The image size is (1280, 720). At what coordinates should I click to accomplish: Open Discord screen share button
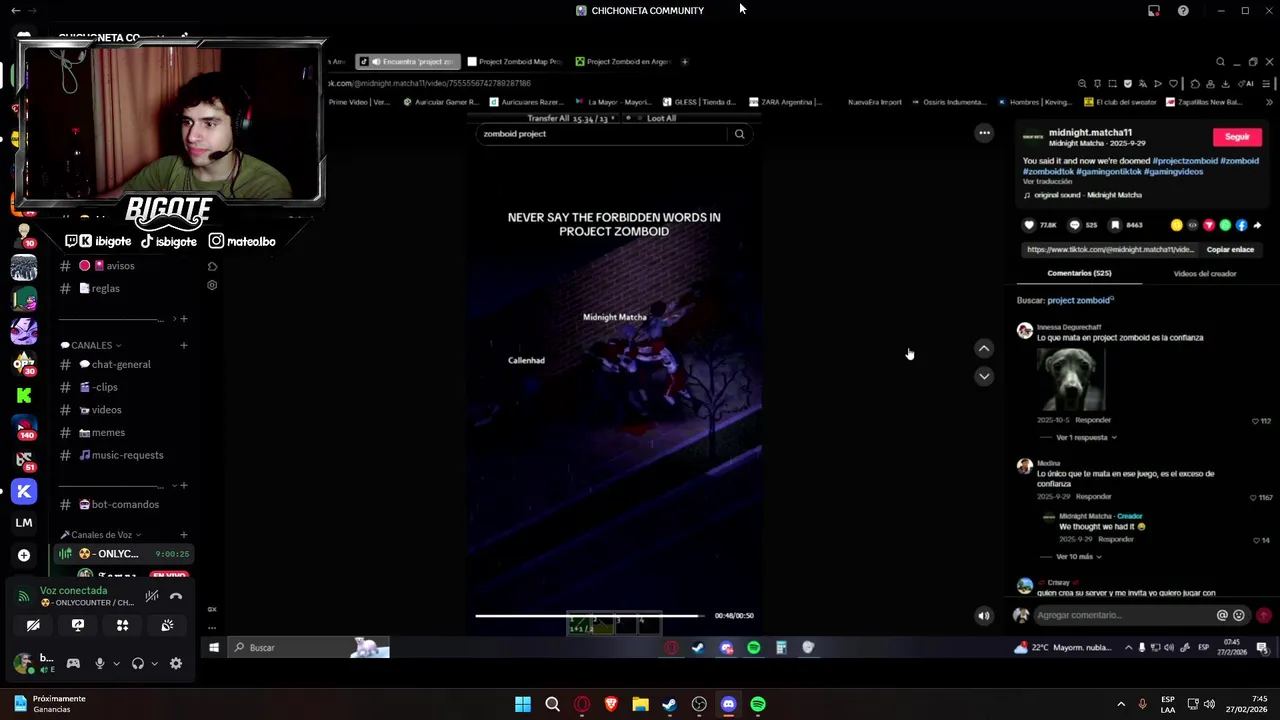pyautogui.click(x=78, y=625)
